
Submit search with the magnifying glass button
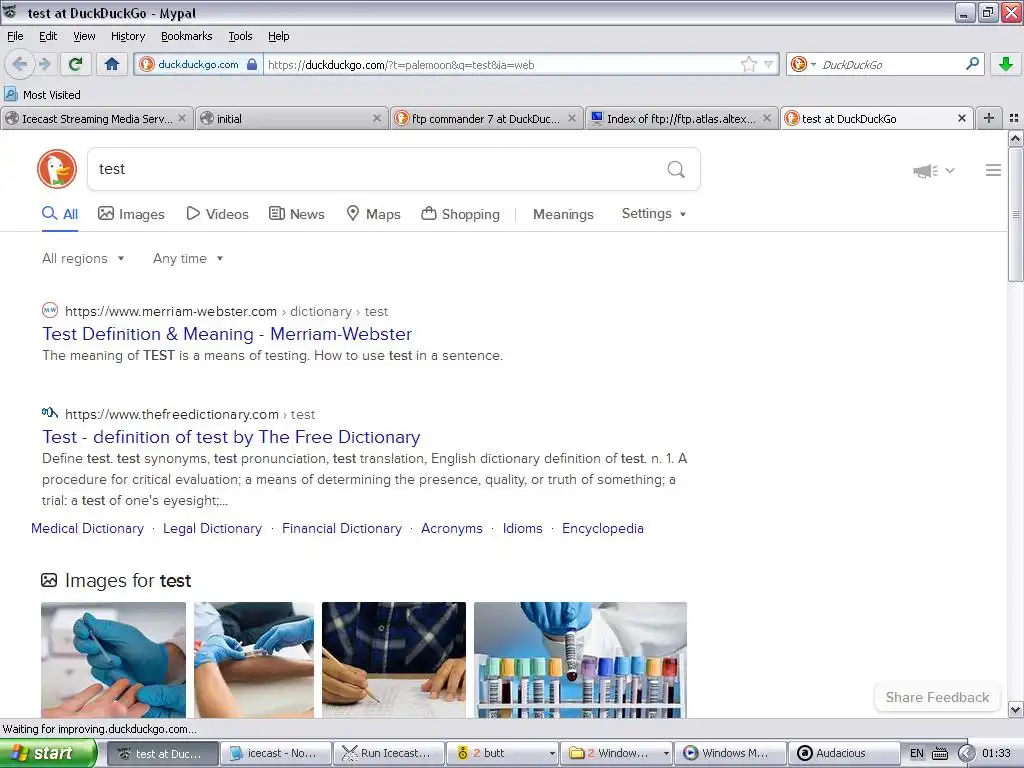click(x=676, y=169)
